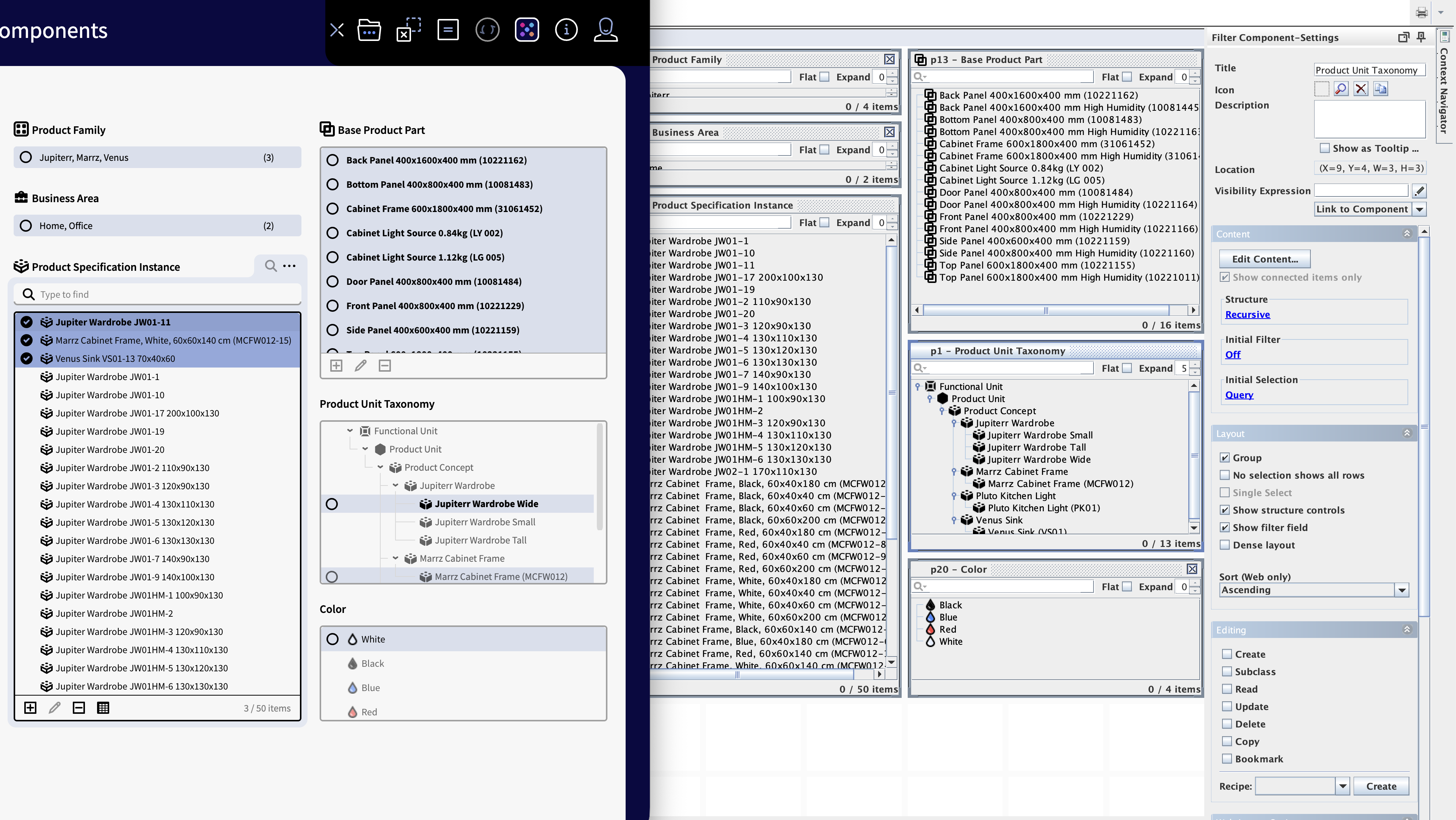The width and height of the screenshot is (1456, 820).
Task: Click the folder icon in top toolbar
Action: (x=369, y=30)
